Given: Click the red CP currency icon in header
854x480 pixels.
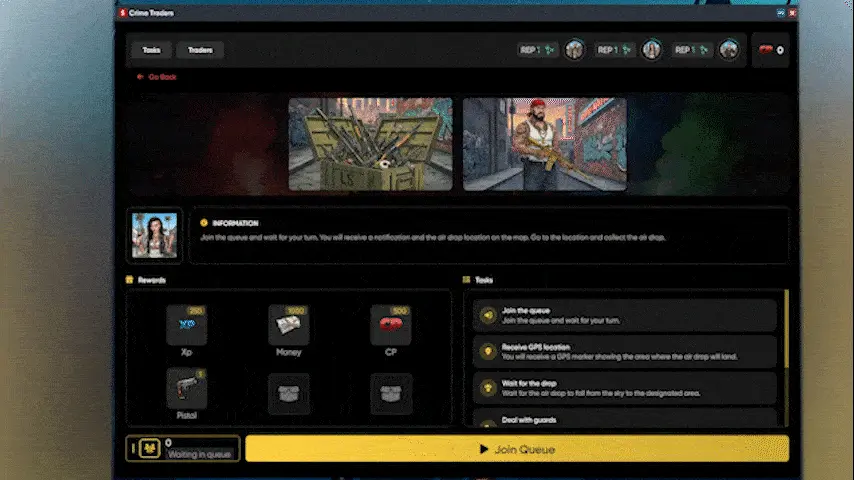Looking at the screenshot, I should (766, 50).
